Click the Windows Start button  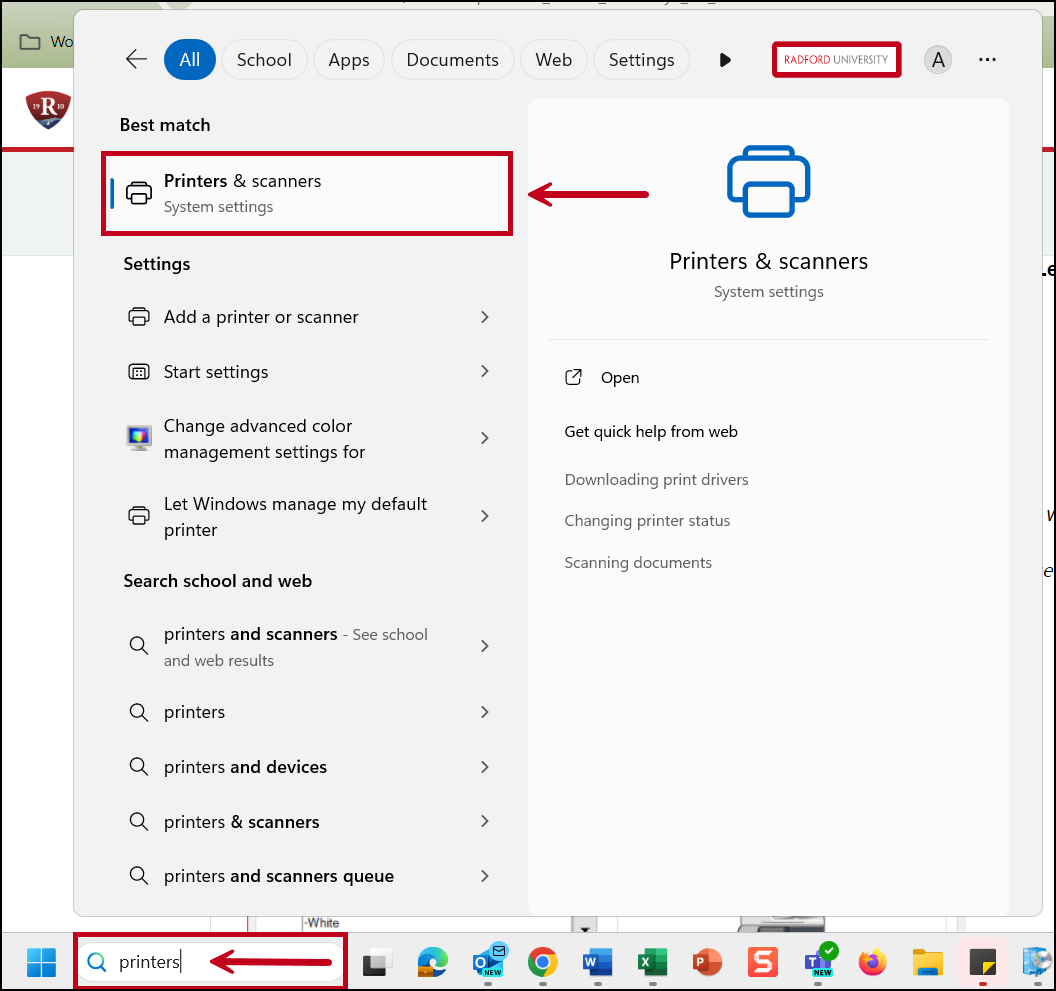pyautogui.click(x=42, y=963)
